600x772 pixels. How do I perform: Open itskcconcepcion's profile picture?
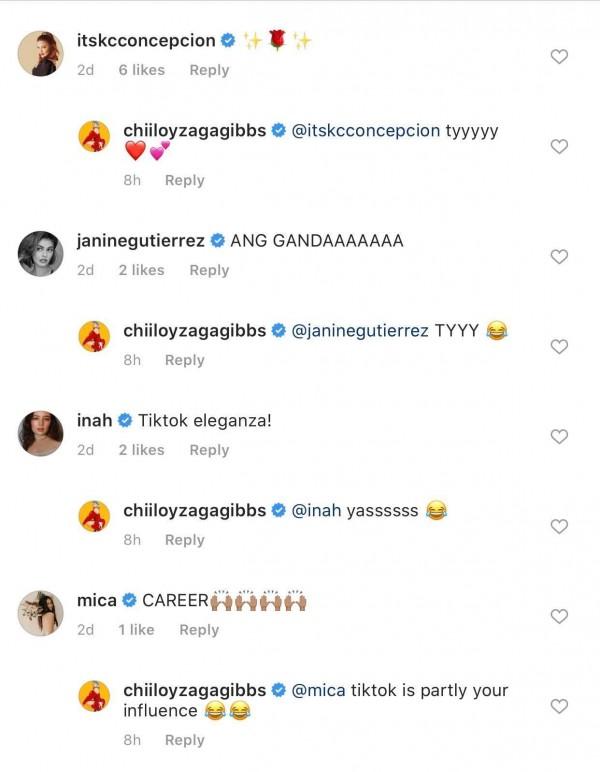click(41, 53)
